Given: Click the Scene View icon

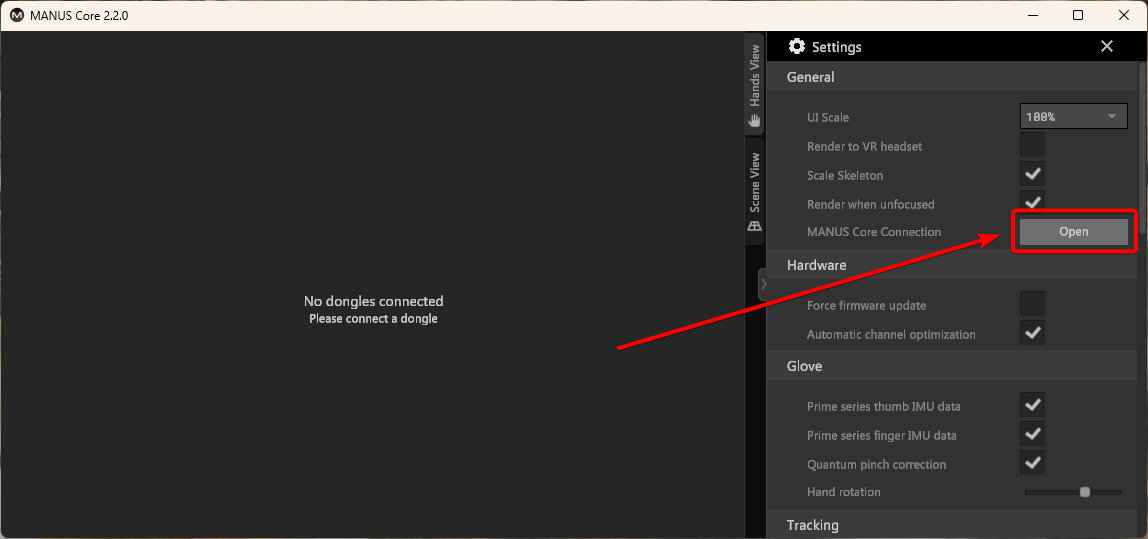Looking at the screenshot, I should pyautogui.click(x=755, y=226).
